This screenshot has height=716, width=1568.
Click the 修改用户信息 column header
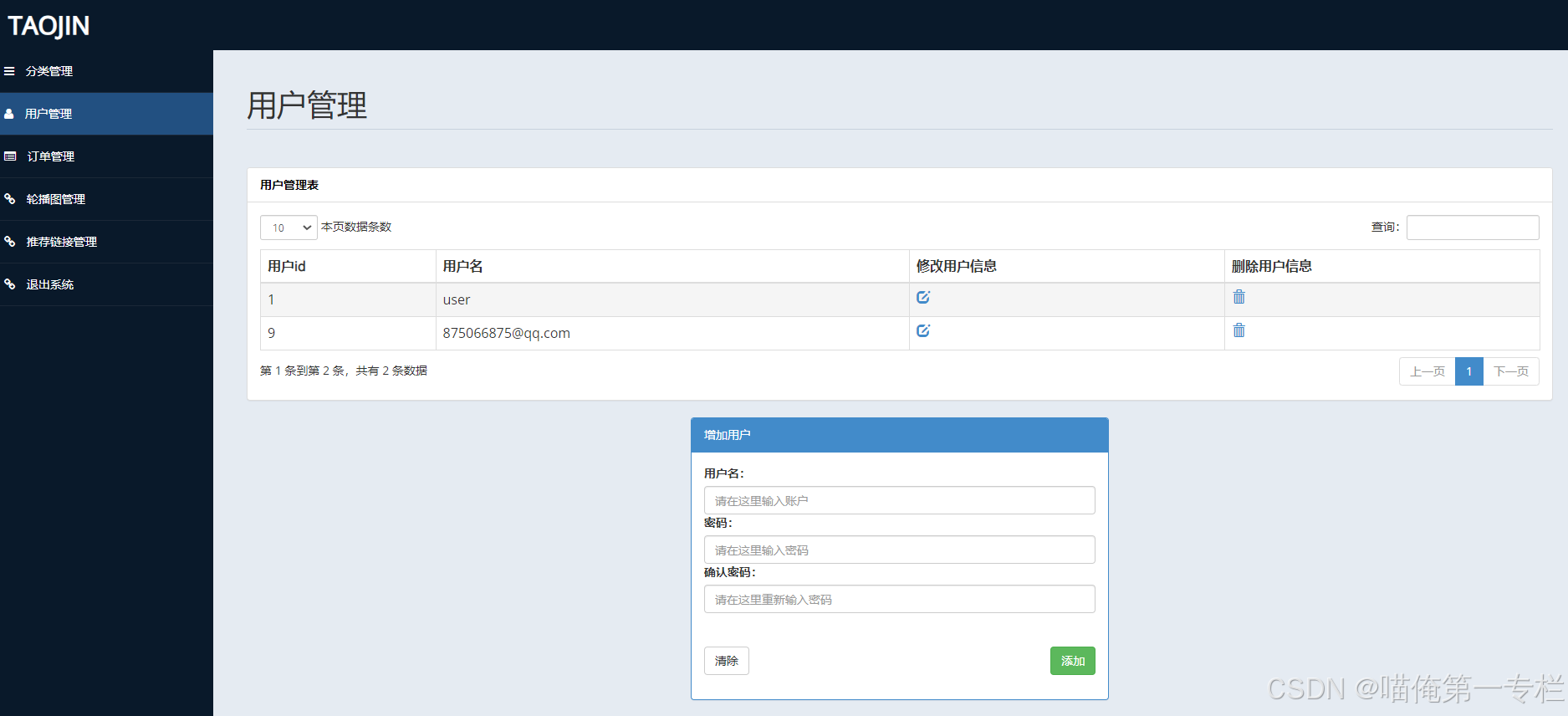(x=1067, y=266)
